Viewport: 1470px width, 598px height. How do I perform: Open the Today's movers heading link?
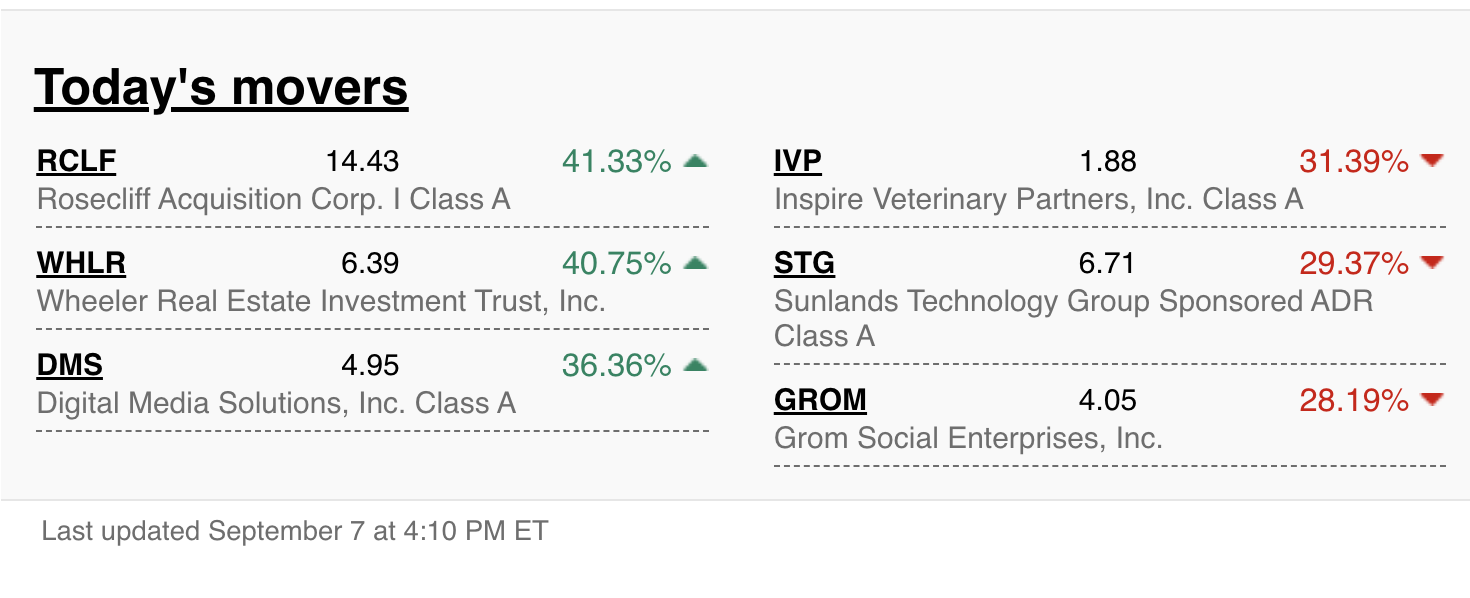pos(221,88)
